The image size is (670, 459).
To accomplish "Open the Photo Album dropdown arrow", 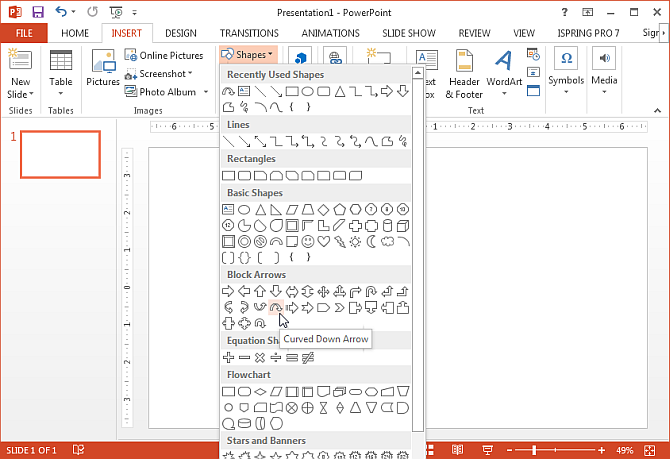I will click(x=206, y=92).
